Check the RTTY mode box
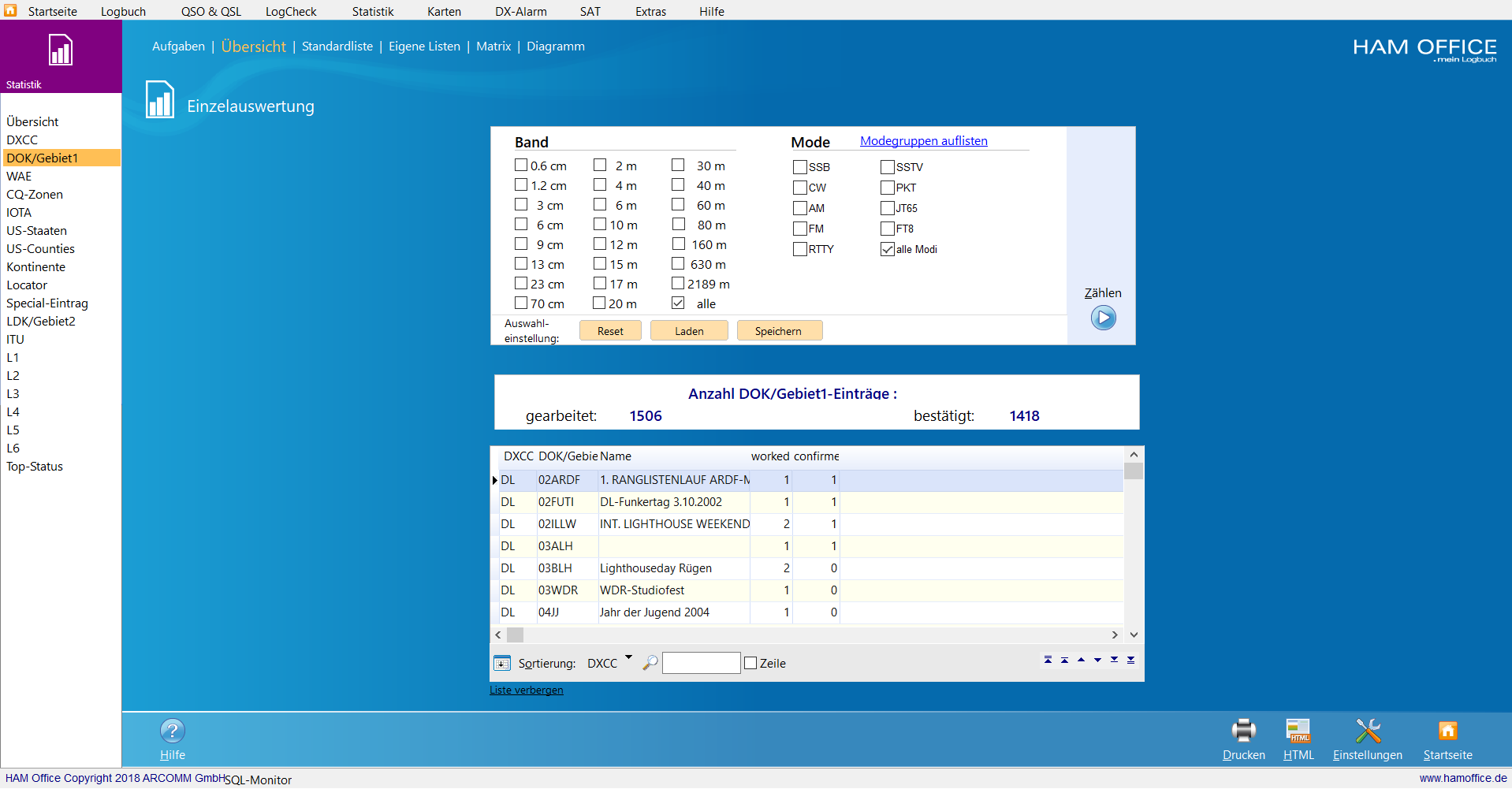 (x=800, y=249)
